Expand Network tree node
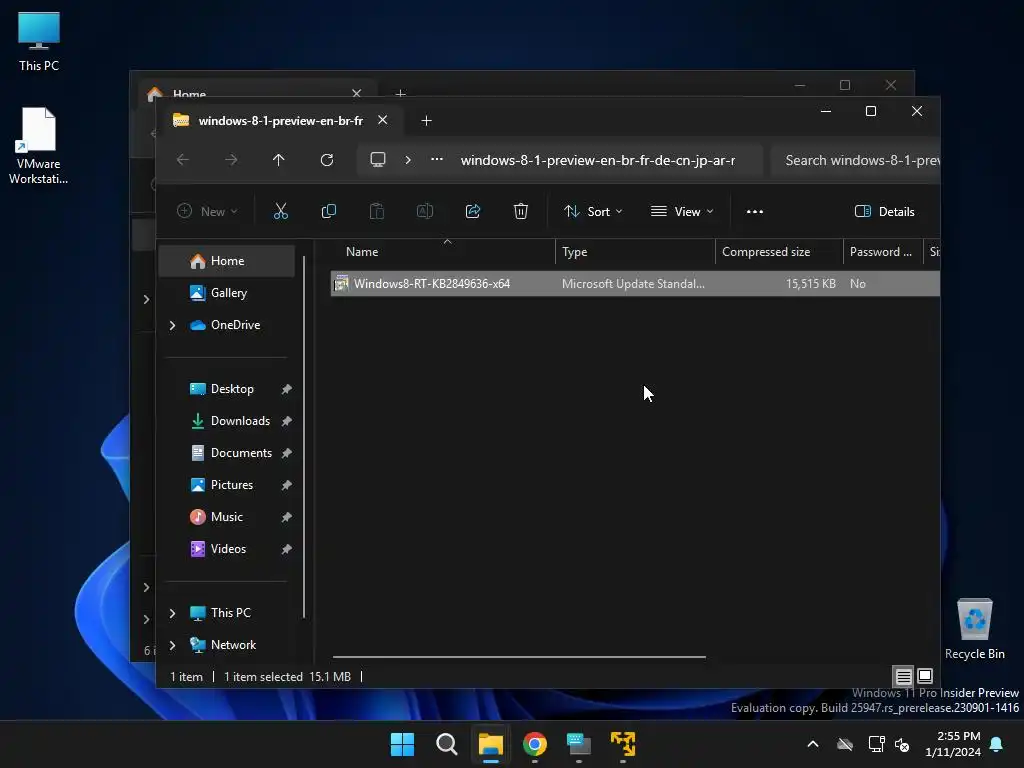 click(172, 645)
